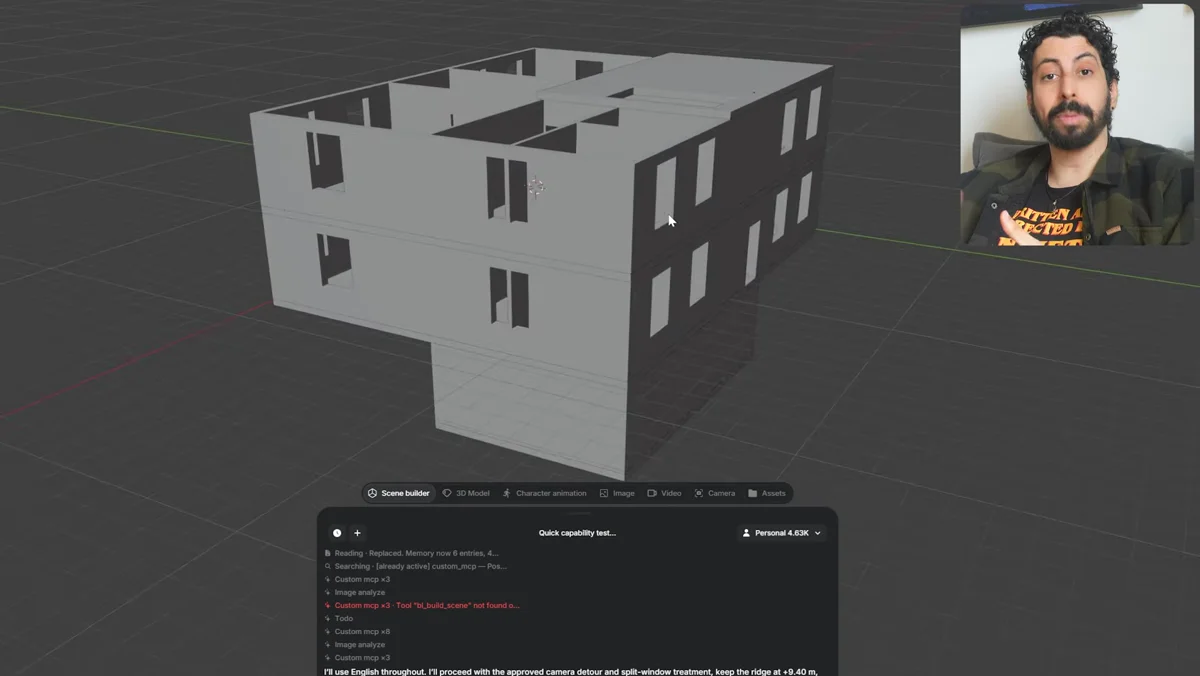The width and height of the screenshot is (1200, 676).
Task: Open the Todo step entry
Action: click(338, 618)
